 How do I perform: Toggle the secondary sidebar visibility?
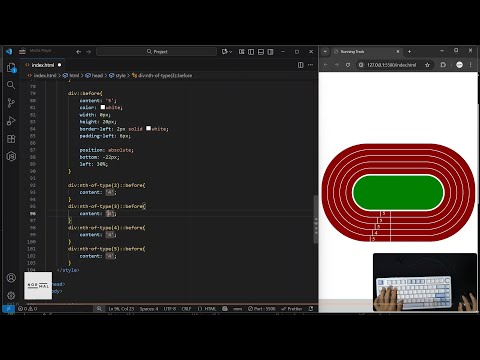(x=271, y=52)
